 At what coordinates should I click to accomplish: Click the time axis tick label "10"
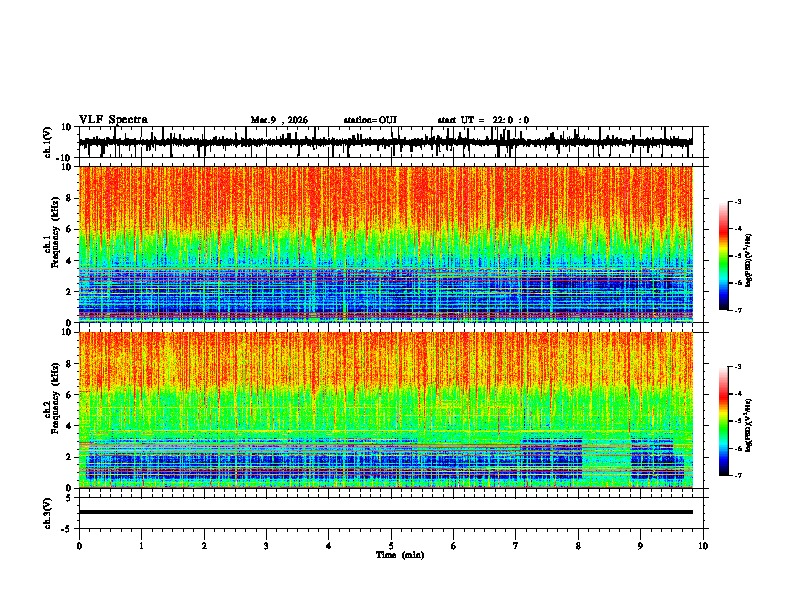(x=703, y=546)
